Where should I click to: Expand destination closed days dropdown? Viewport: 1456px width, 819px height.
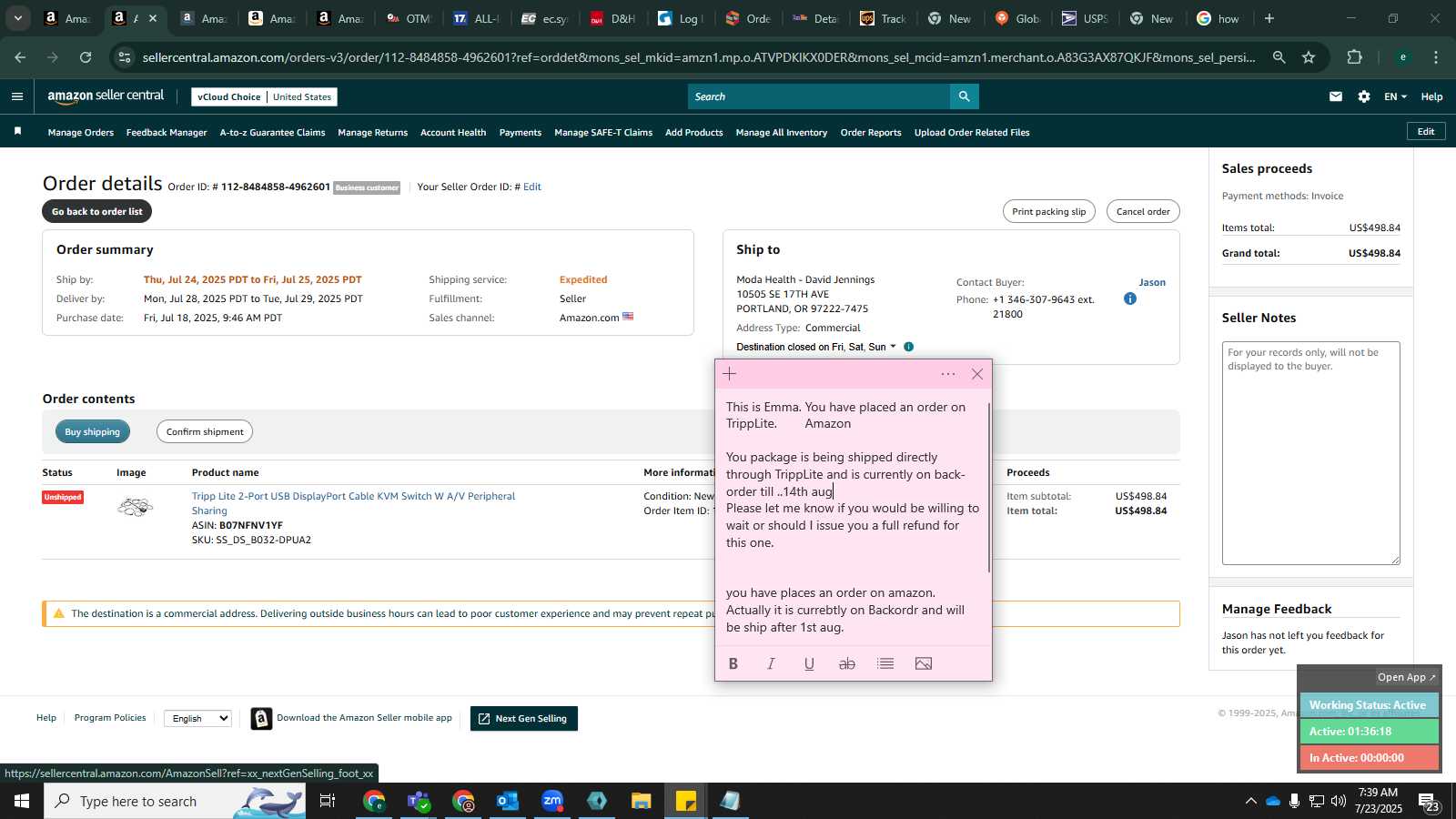[x=815, y=347]
